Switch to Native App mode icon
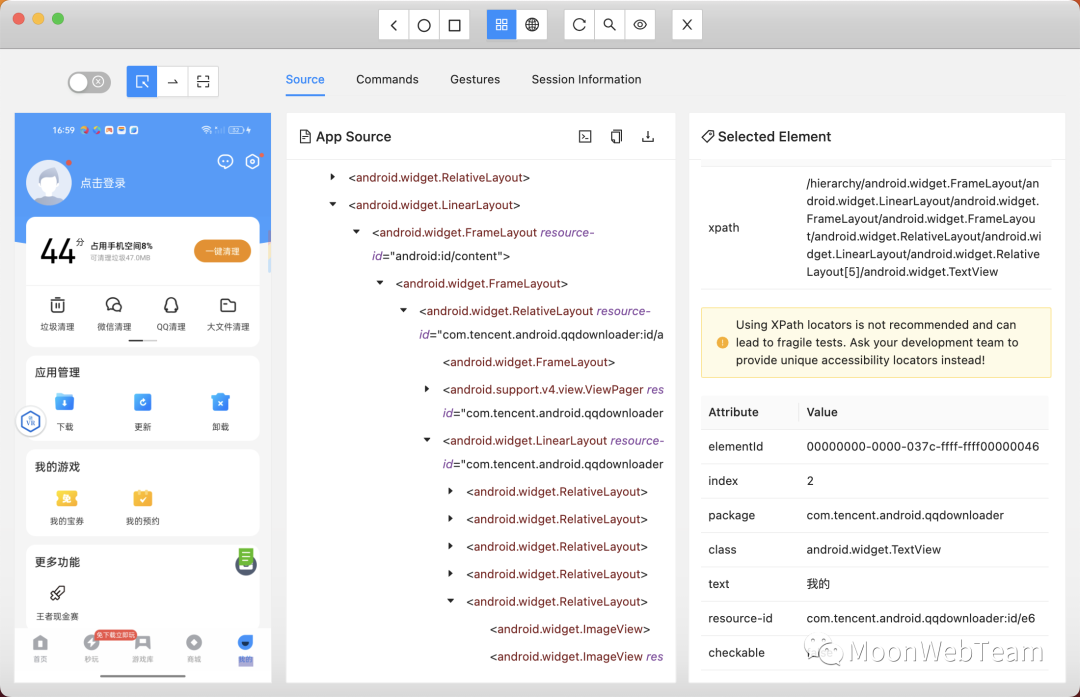The width and height of the screenshot is (1080, 697). [501, 25]
